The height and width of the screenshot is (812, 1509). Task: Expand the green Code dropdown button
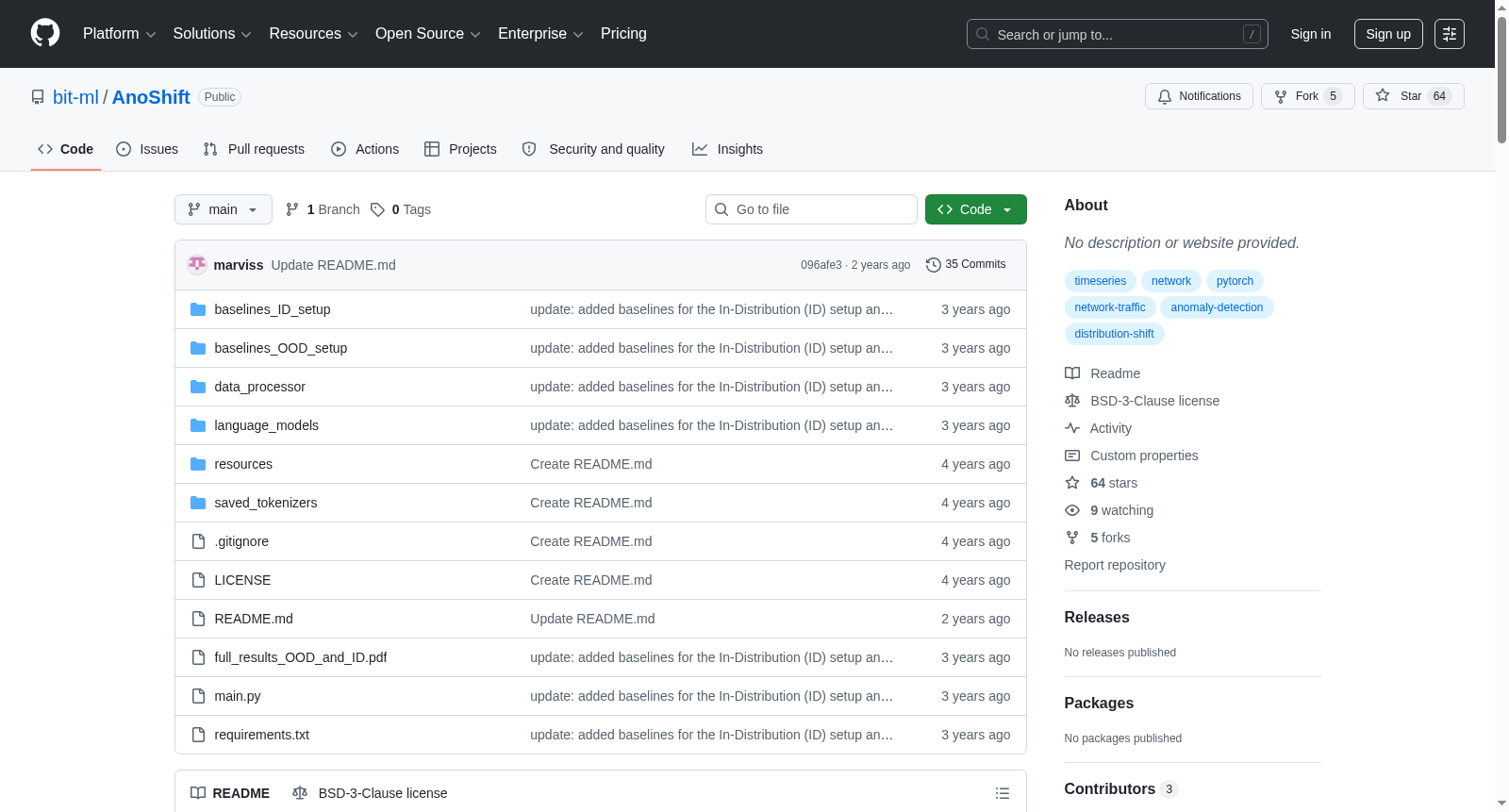pos(976,209)
